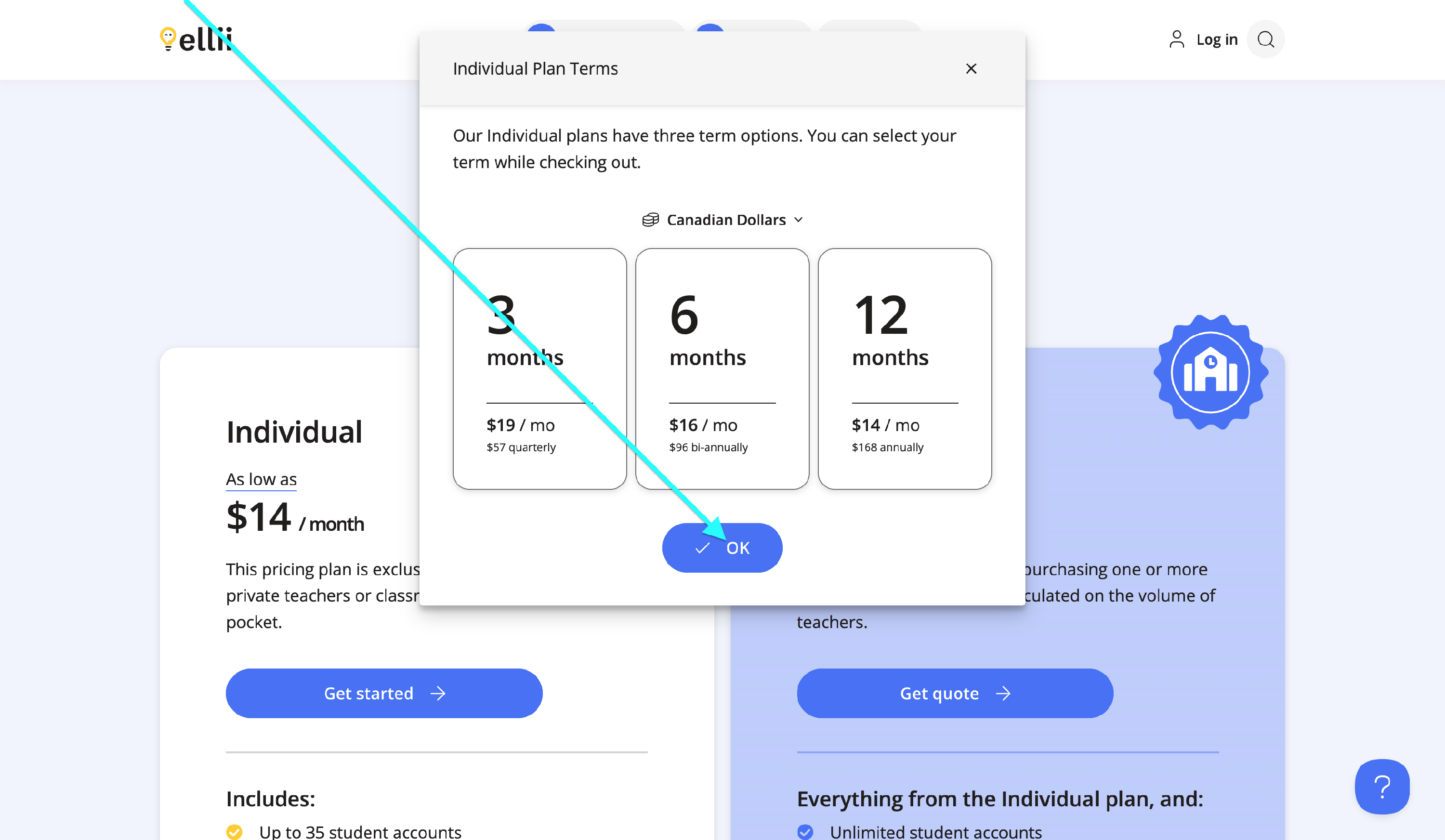Click the Log in link

[x=1217, y=39]
